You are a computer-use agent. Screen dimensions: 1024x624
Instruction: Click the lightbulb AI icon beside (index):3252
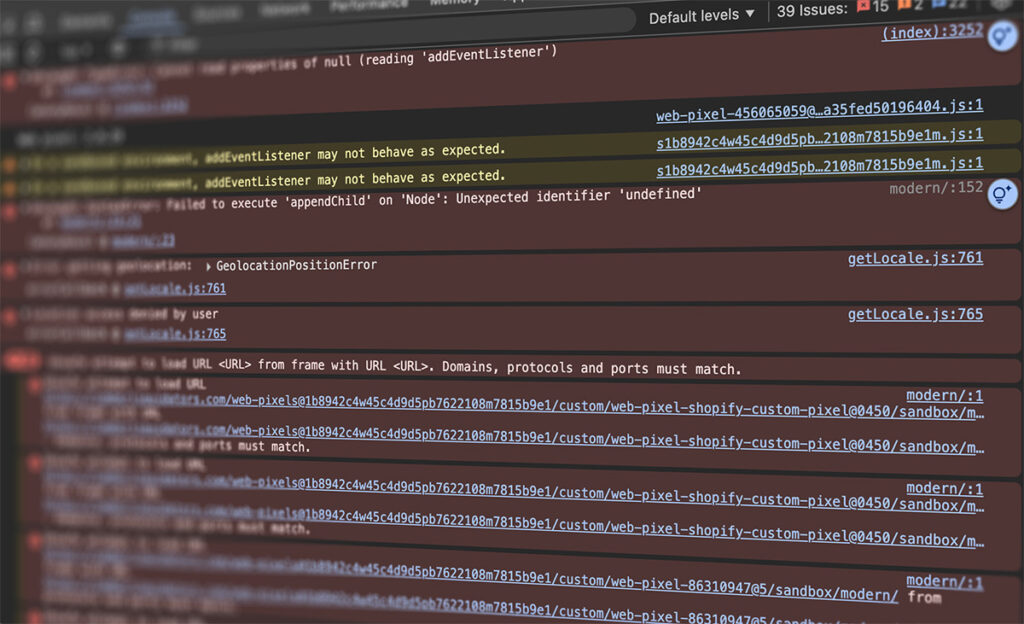pos(1002,35)
